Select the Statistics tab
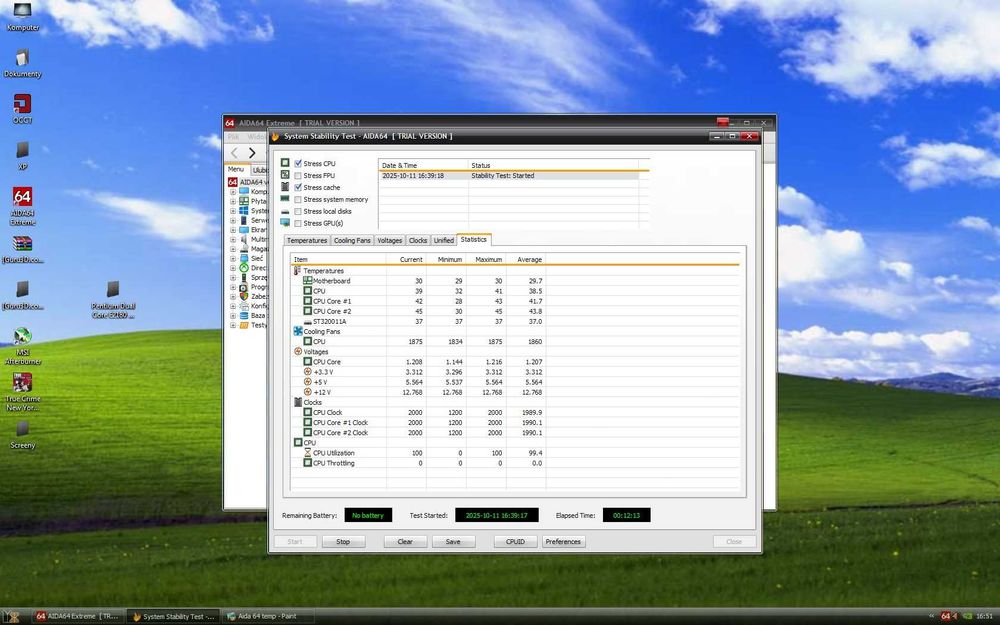Viewport: 1000px width, 625px height. [473, 239]
